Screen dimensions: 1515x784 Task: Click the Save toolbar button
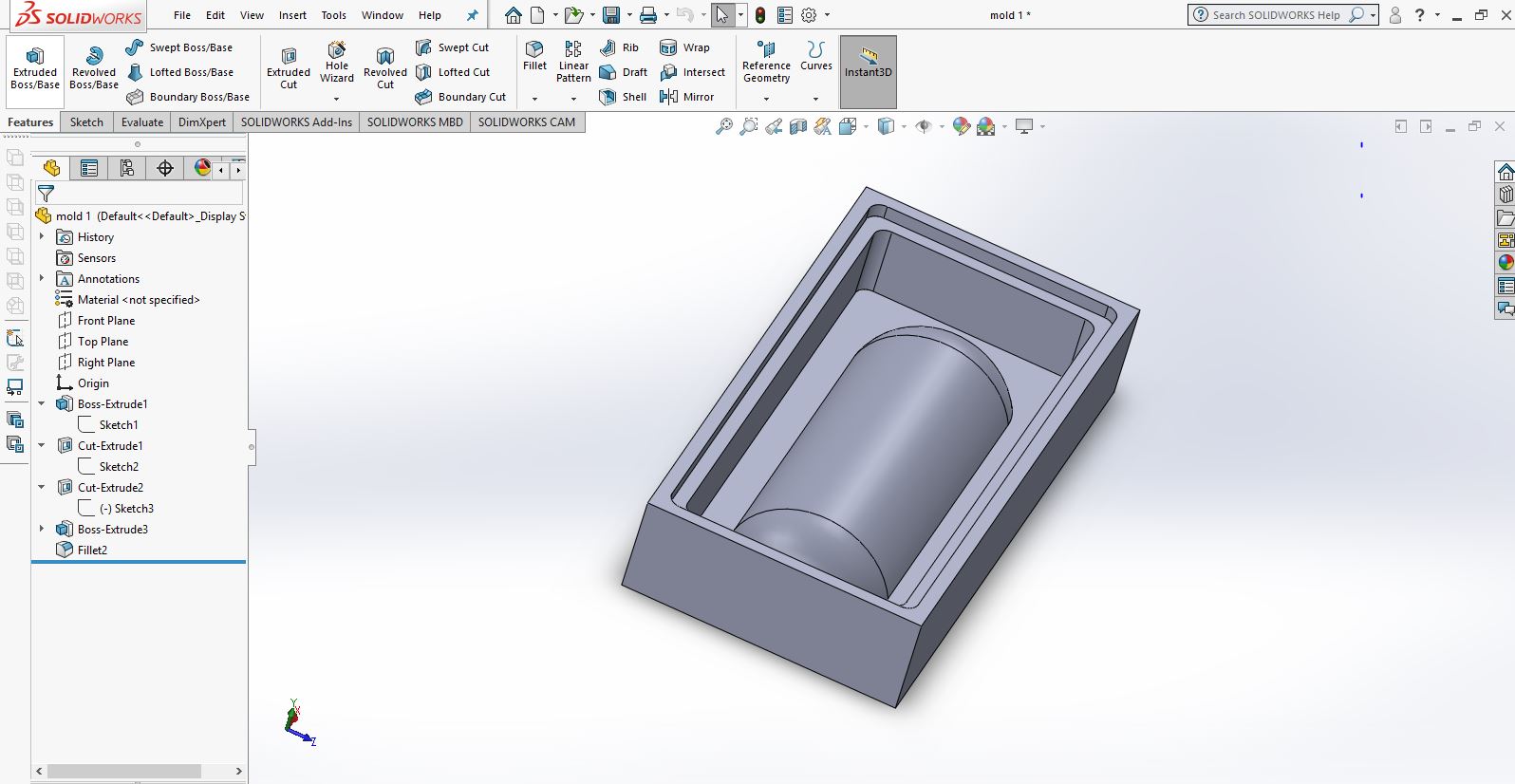point(611,15)
